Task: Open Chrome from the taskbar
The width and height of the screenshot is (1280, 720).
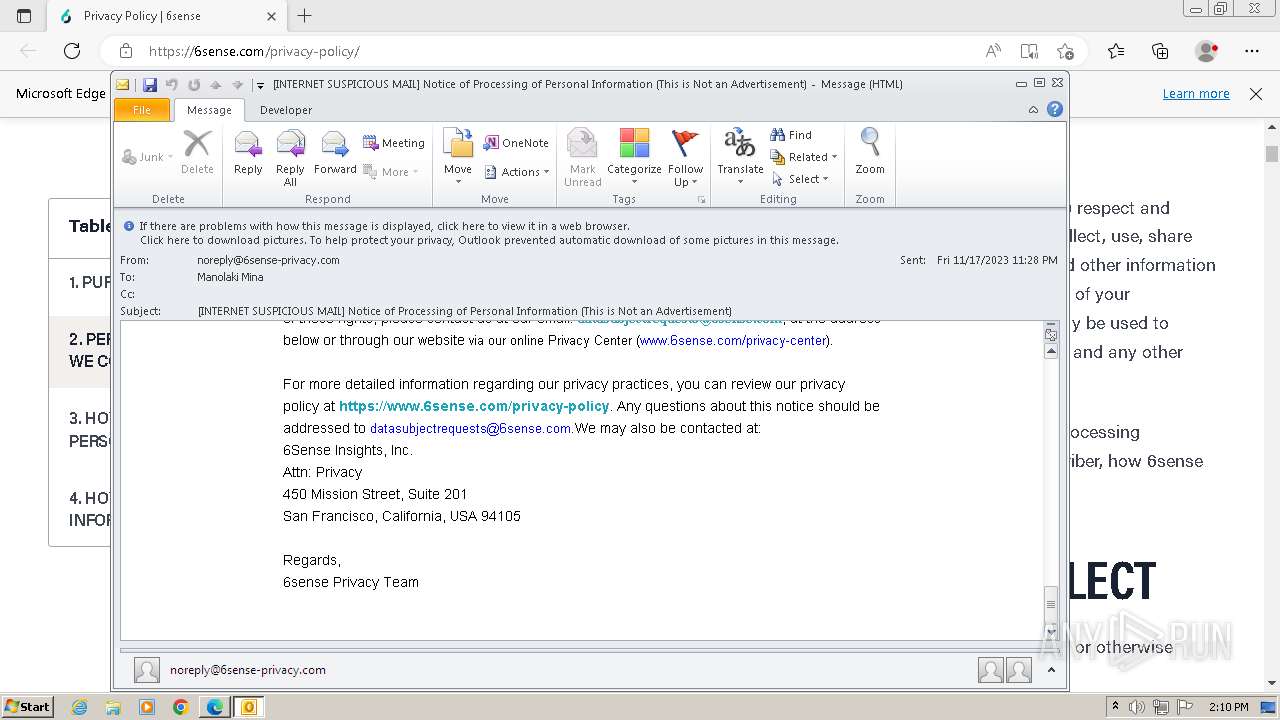Action: tap(180, 707)
